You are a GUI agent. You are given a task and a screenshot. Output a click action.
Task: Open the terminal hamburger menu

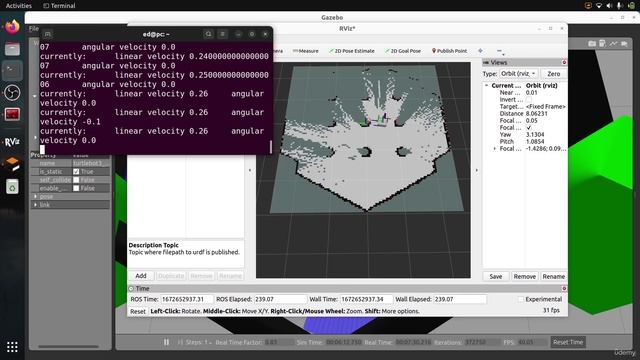222,34
